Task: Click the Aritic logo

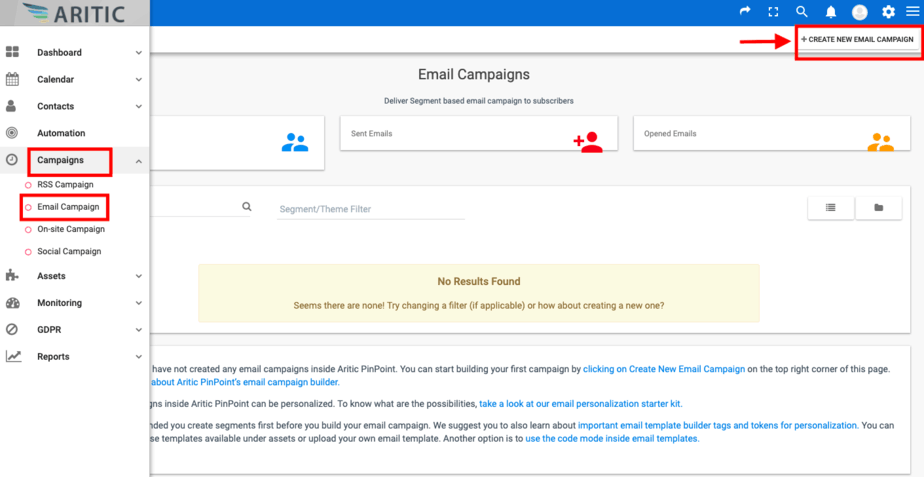Action: pyautogui.click(x=75, y=13)
